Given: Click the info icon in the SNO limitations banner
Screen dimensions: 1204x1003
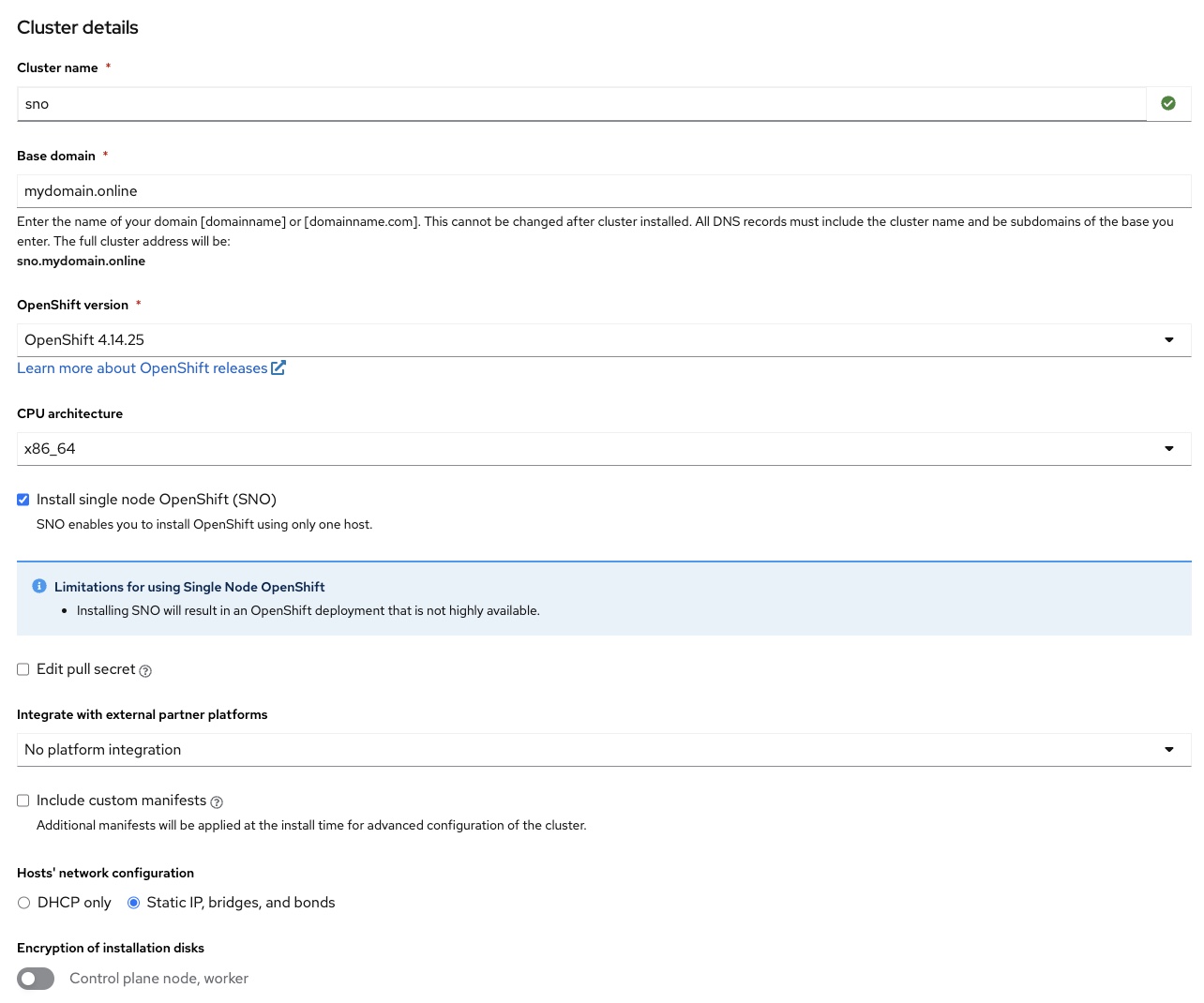Looking at the screenshot, I should coord(39,586).
